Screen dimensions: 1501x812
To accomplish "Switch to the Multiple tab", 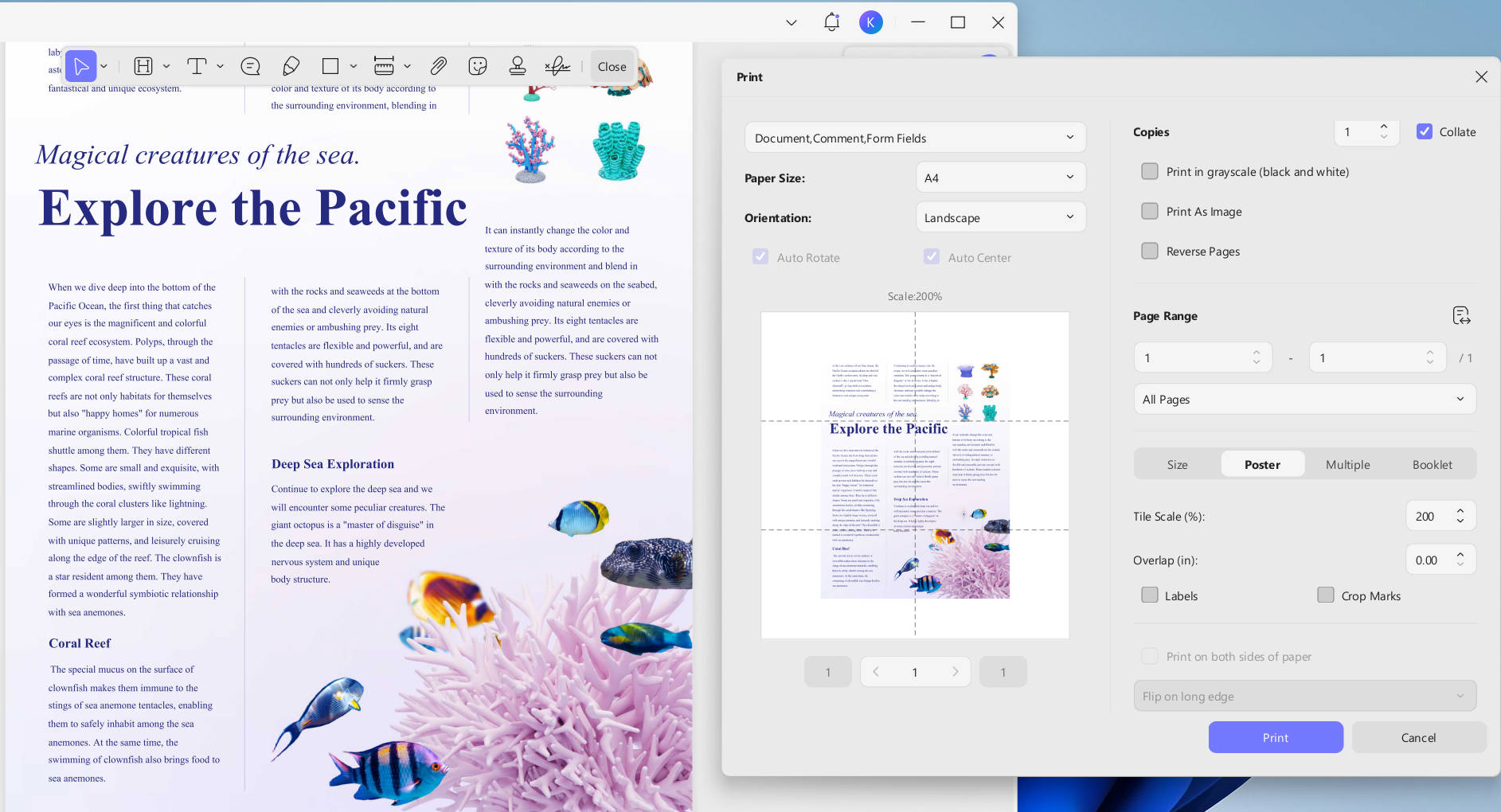I will 1347,464.
